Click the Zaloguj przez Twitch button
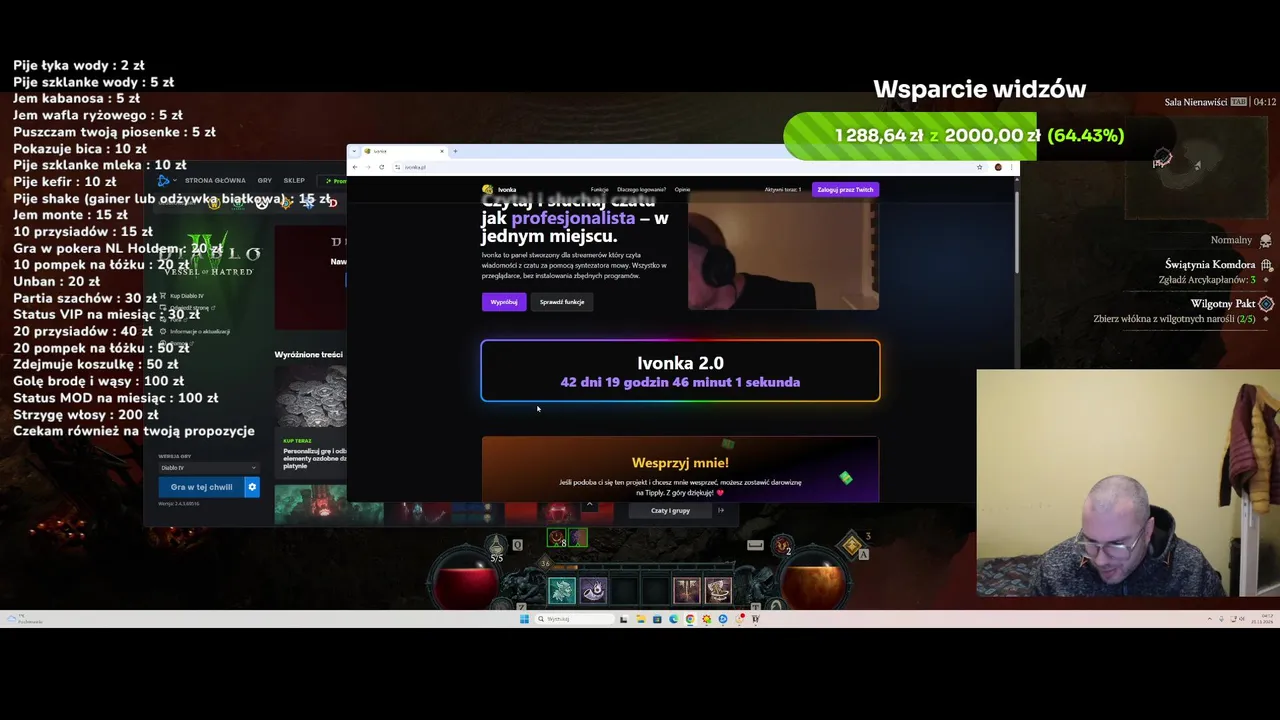 pos(845,189)
